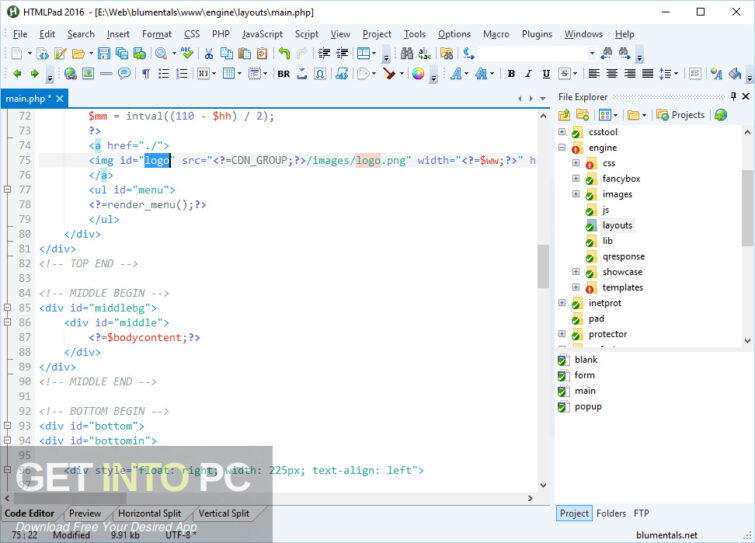Toggle the File Explorer pin
The width and height of the screenshot is (755, 543).
pos(733,96)
